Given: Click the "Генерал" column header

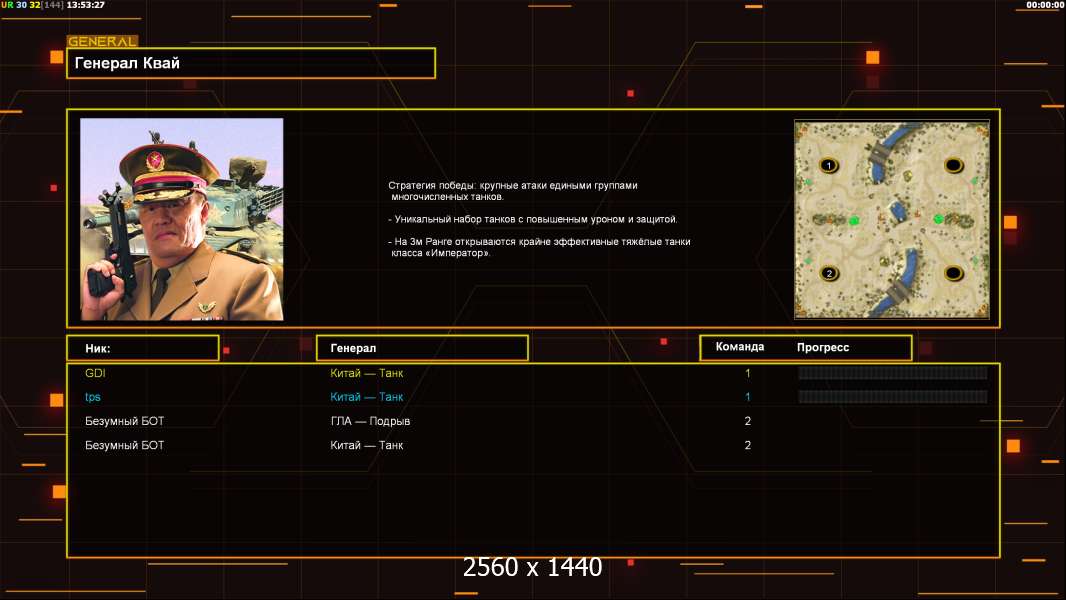Looking at the screenshot, I should (421, 348).
